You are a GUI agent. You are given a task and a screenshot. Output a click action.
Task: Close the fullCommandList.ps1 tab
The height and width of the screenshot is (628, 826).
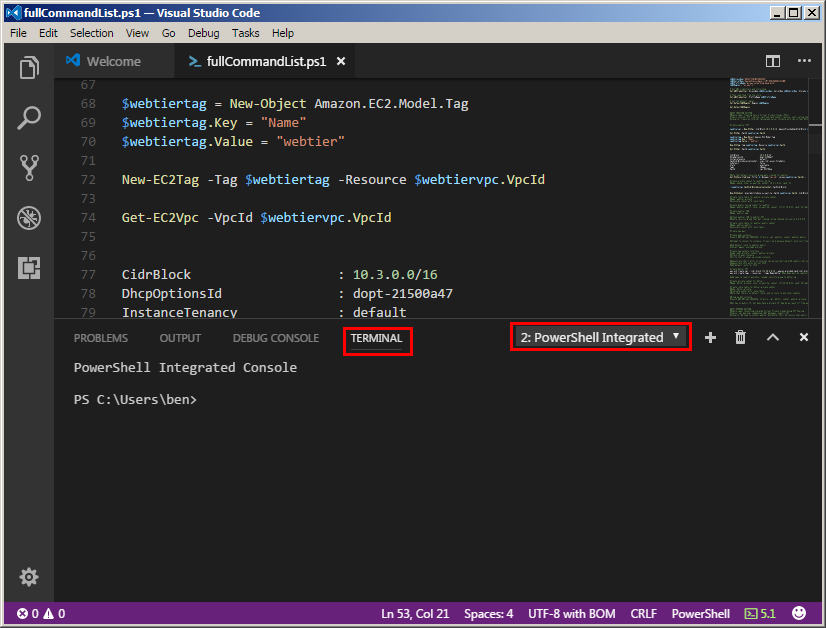pyautogui.click(x=341, y=61)
